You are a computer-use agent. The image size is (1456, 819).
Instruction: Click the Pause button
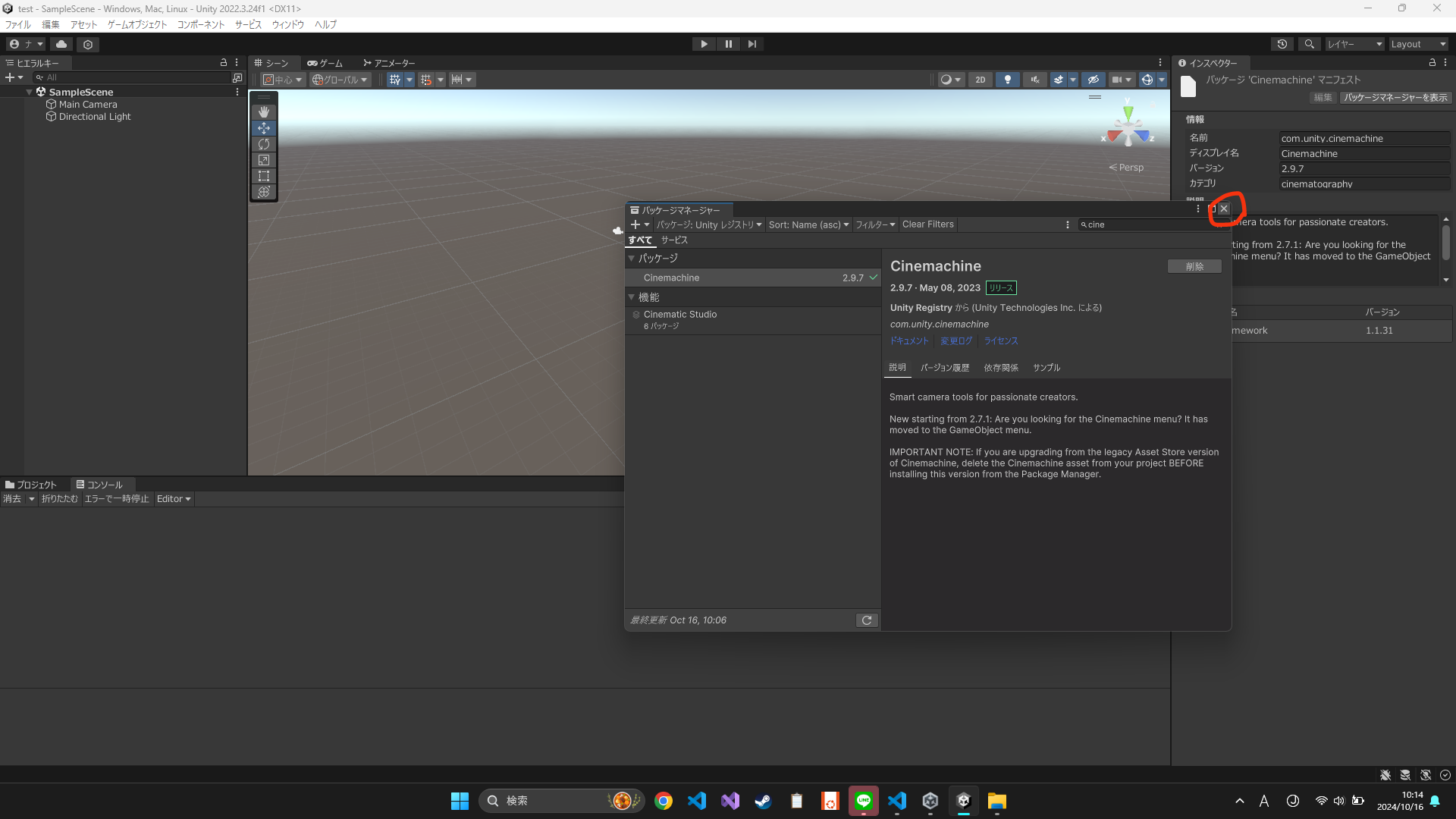[x=728, y=44]
